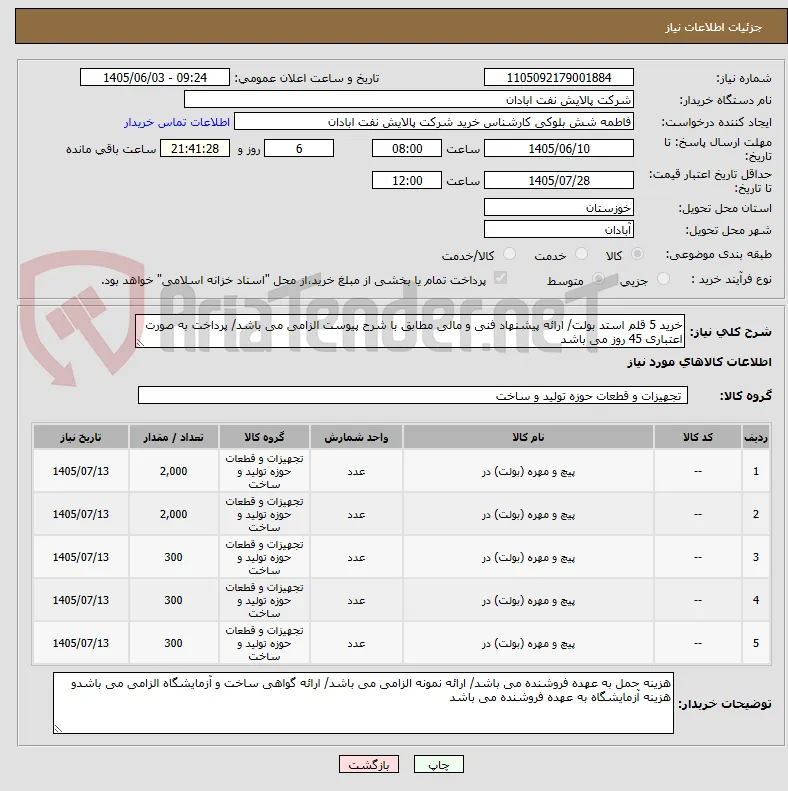The height and width of the screenshot is (791, 788).
Task: Click the واحد شمارش column header
Action: (x=356, y=437)
